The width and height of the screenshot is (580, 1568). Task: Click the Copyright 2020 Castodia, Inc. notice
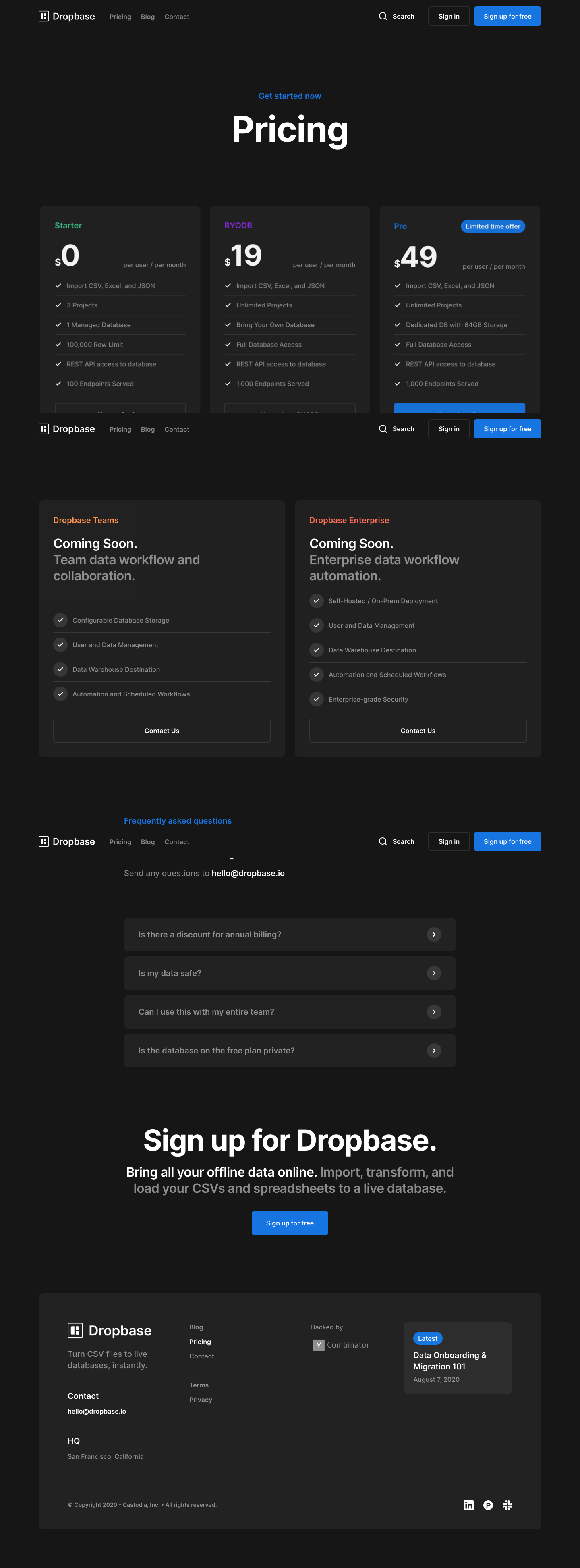pyautogui.click(x=143, y=1505)
